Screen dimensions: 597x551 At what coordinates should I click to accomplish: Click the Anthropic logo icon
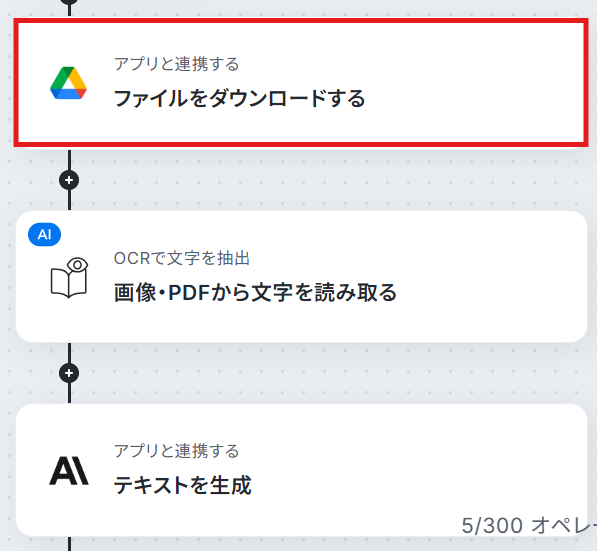point(69,471)
